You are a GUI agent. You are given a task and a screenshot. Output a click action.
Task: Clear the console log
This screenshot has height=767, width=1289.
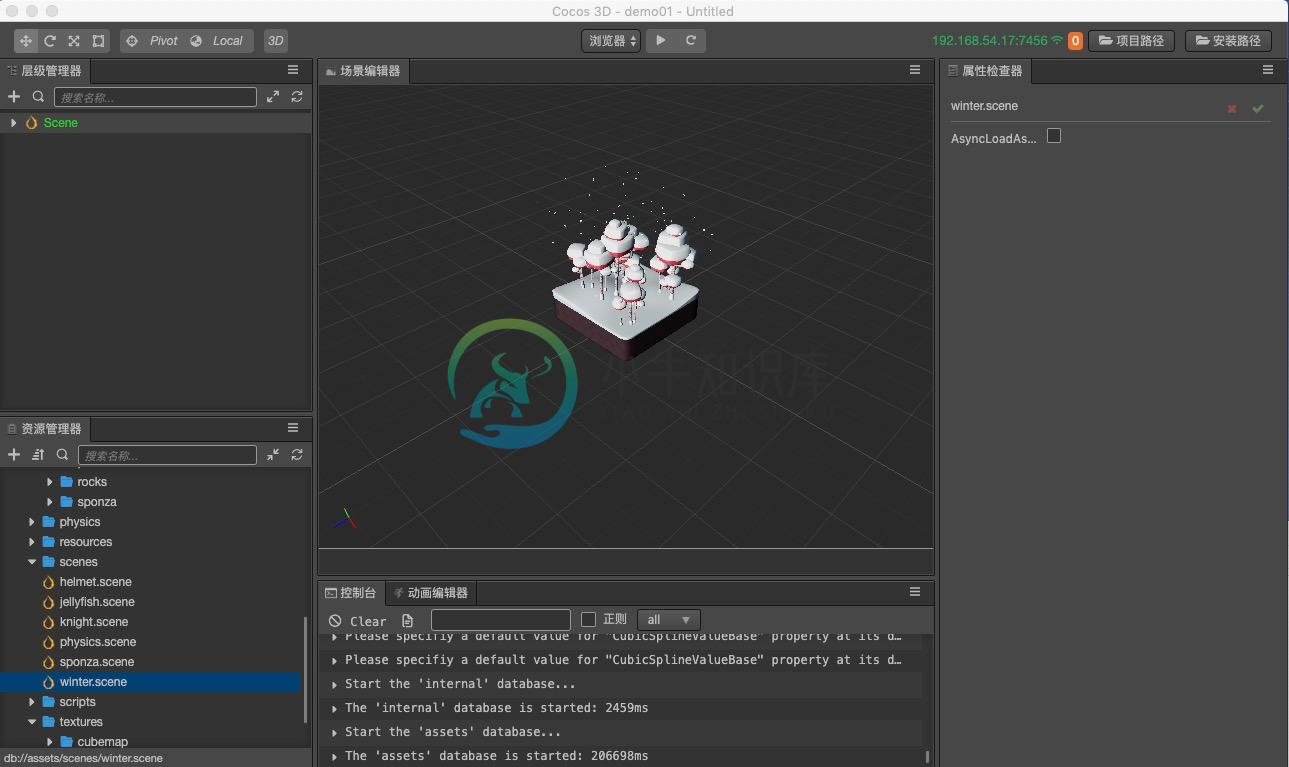(x=358, y=621)
